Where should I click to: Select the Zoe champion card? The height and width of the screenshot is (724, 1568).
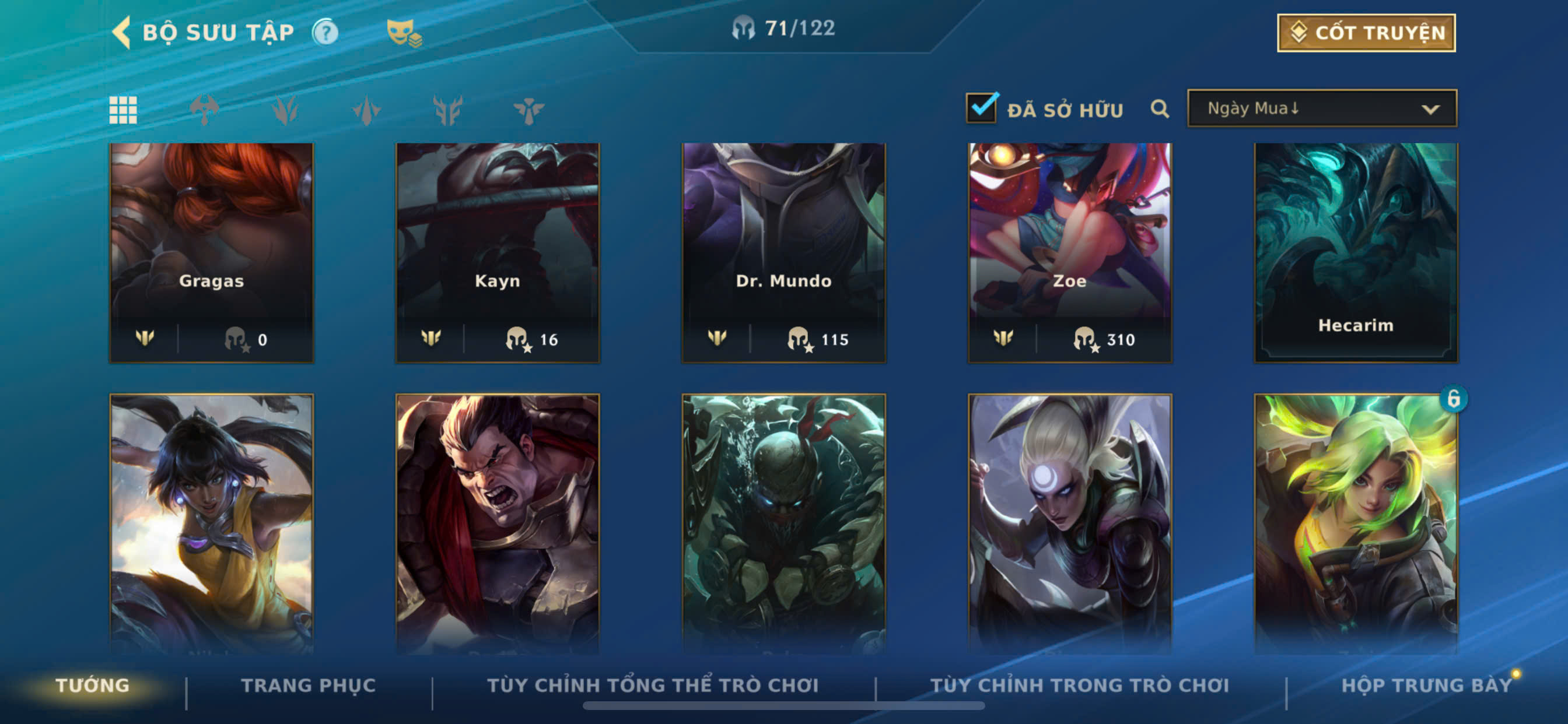1069,252
